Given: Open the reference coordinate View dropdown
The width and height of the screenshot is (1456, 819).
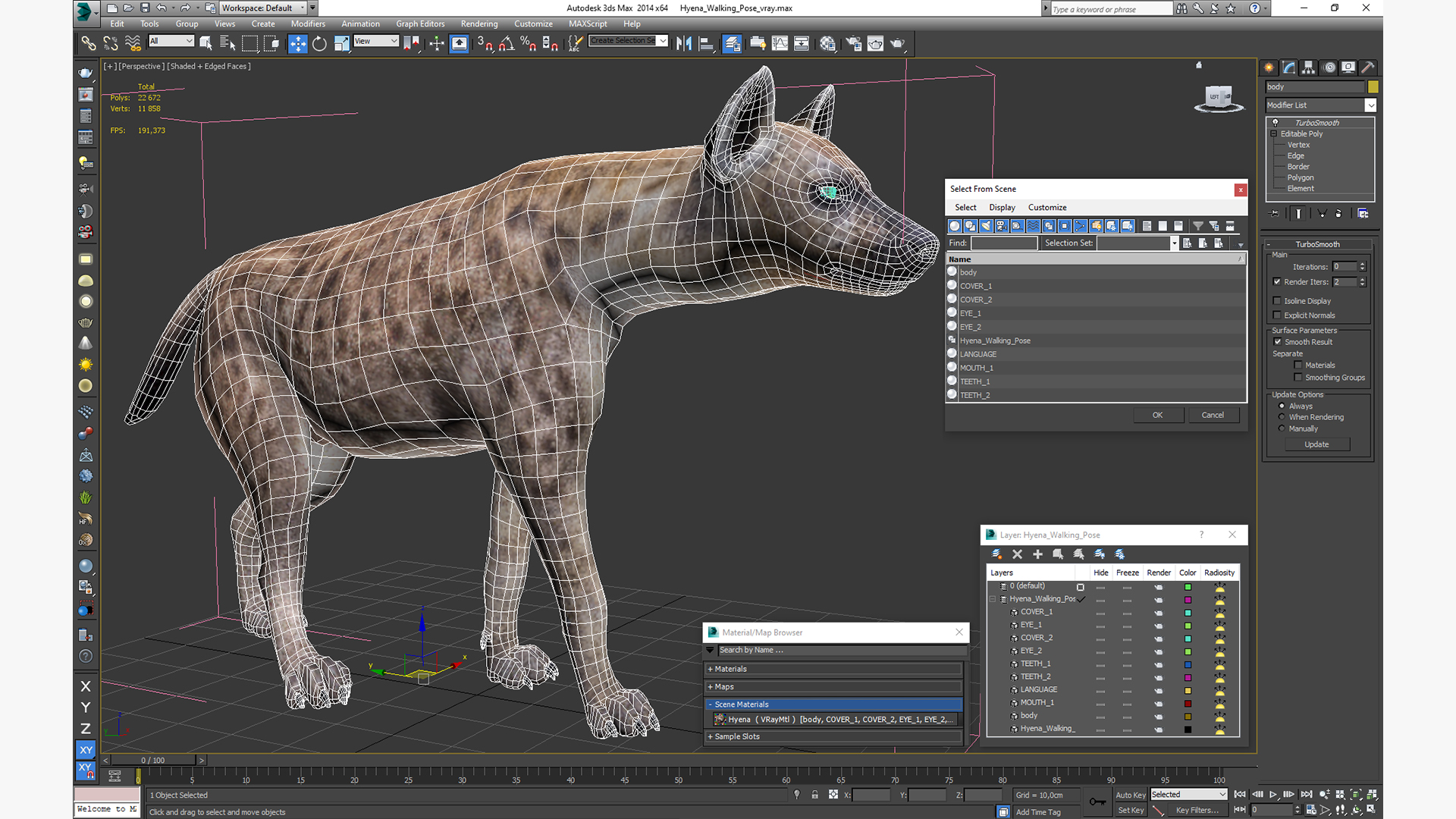Looking at the screenshot, I should pos(376,41).
